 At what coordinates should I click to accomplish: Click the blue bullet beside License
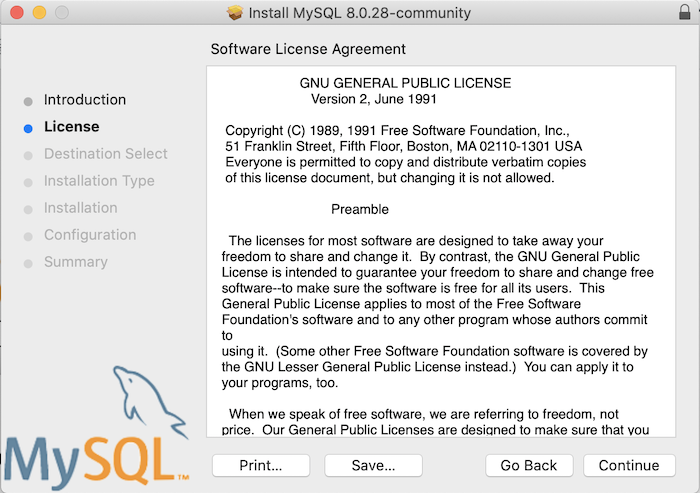pos(28,129)
